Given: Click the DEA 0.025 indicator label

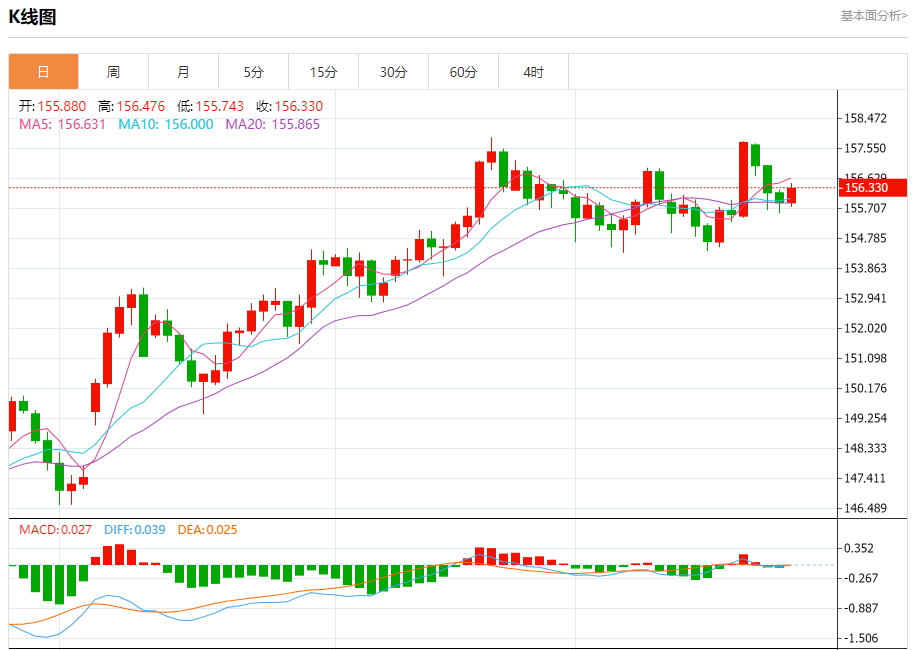Looking at the screenshot, I should [207, 530].
